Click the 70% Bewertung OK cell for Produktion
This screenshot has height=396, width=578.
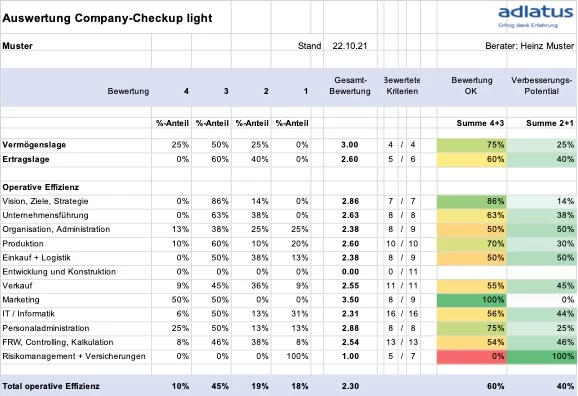[472, 244]
